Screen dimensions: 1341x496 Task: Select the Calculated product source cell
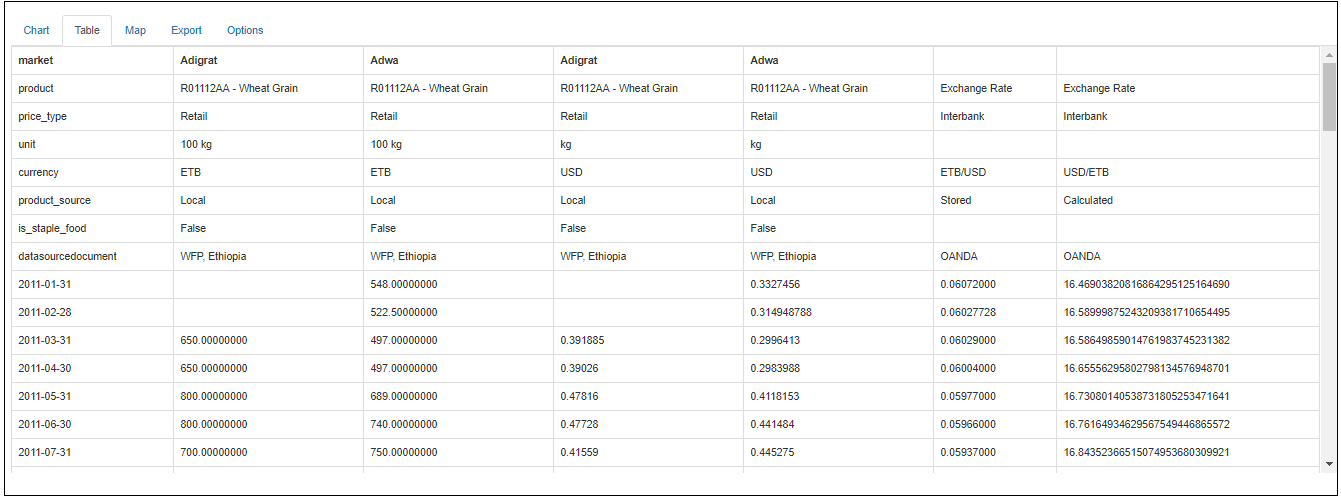point(1088,200)
